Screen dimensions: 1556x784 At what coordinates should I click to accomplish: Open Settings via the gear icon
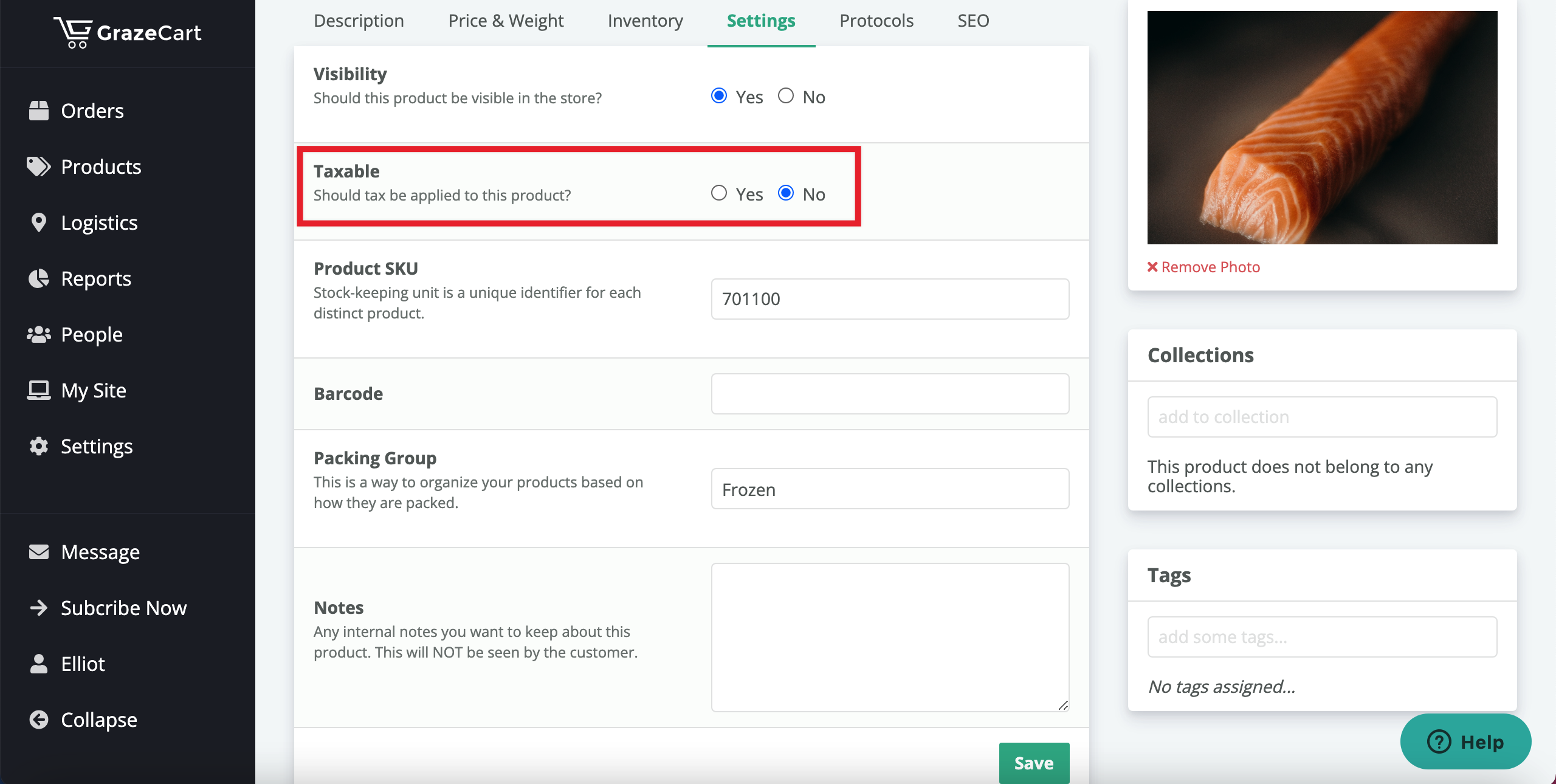click(38, 446)
